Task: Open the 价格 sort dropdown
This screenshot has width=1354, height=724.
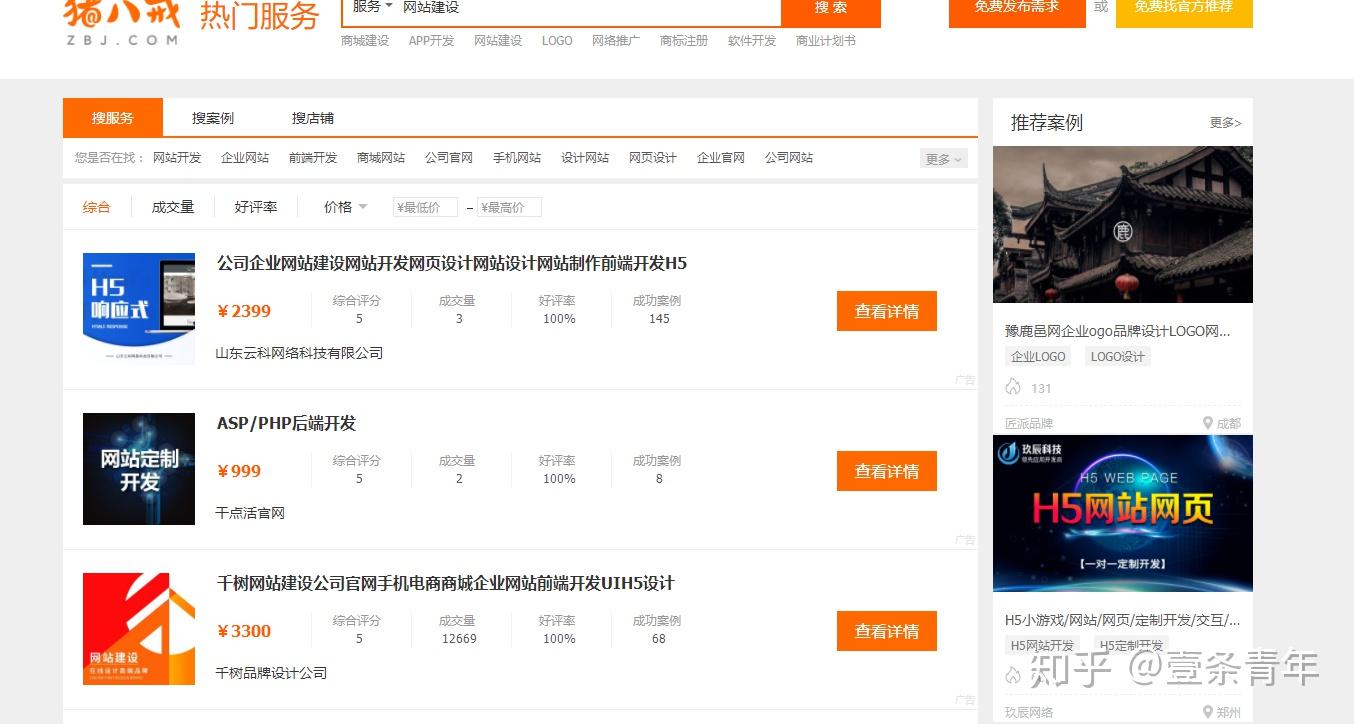Action: pos(345,207)
